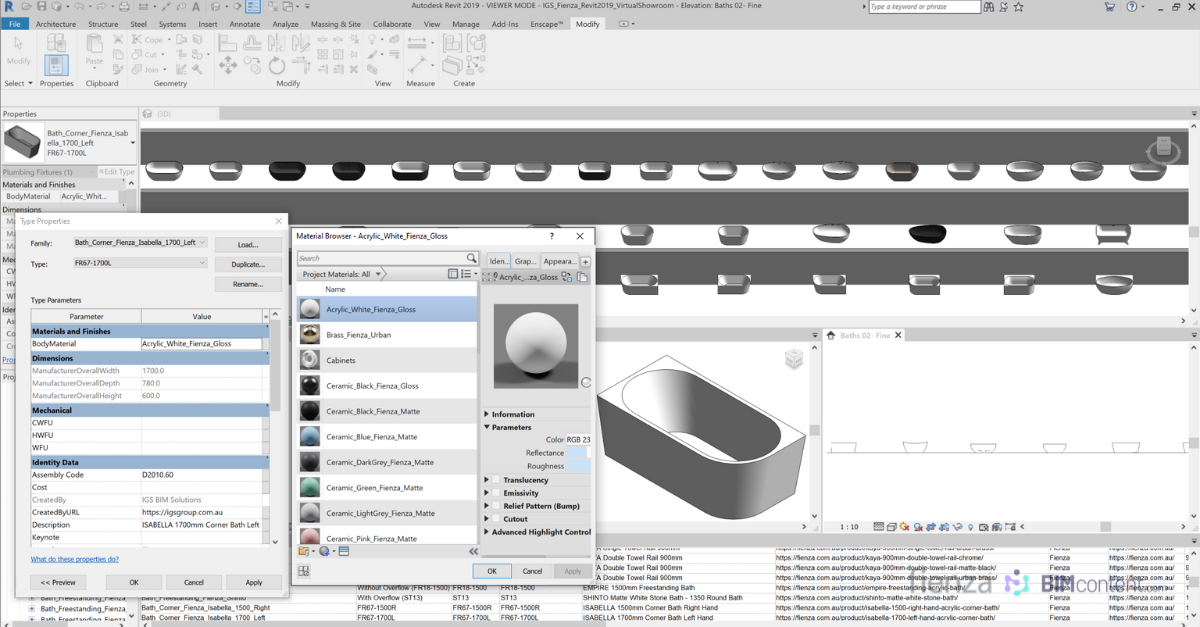Enable the Emissivity checkbox
This screenshot has width=1200, height=627.
(x=497, y=493)
